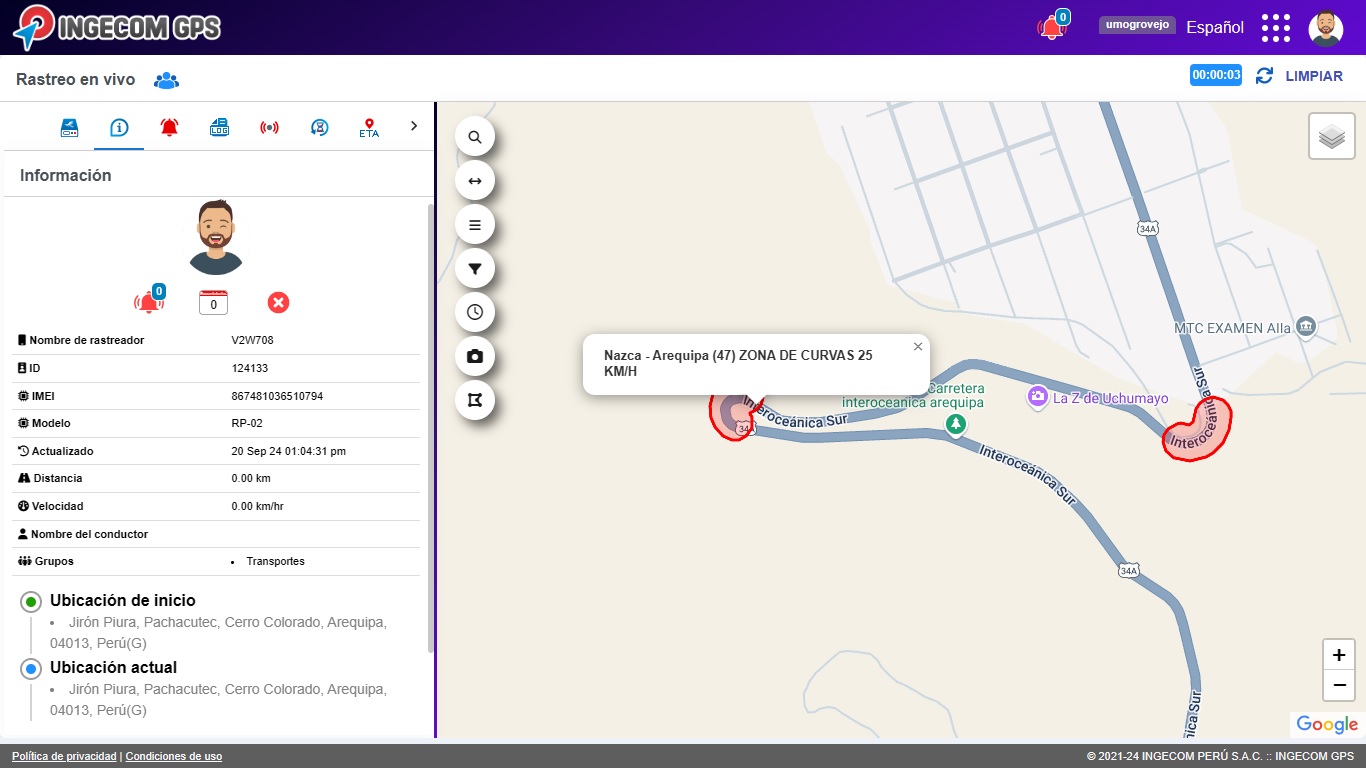Click the map filter funnel button
Viewport: 1366px width, 768px height.
(x=475, y=269)
